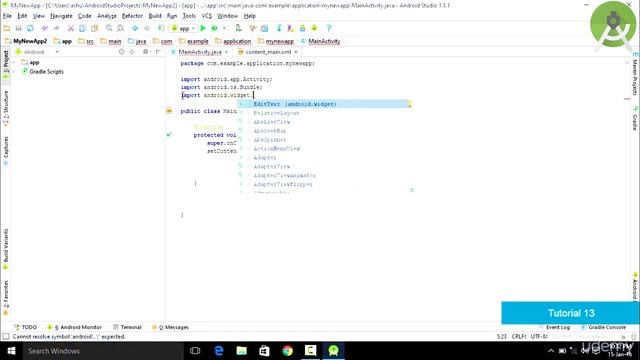Open the Messages tool window

click(x=170, y=327)
